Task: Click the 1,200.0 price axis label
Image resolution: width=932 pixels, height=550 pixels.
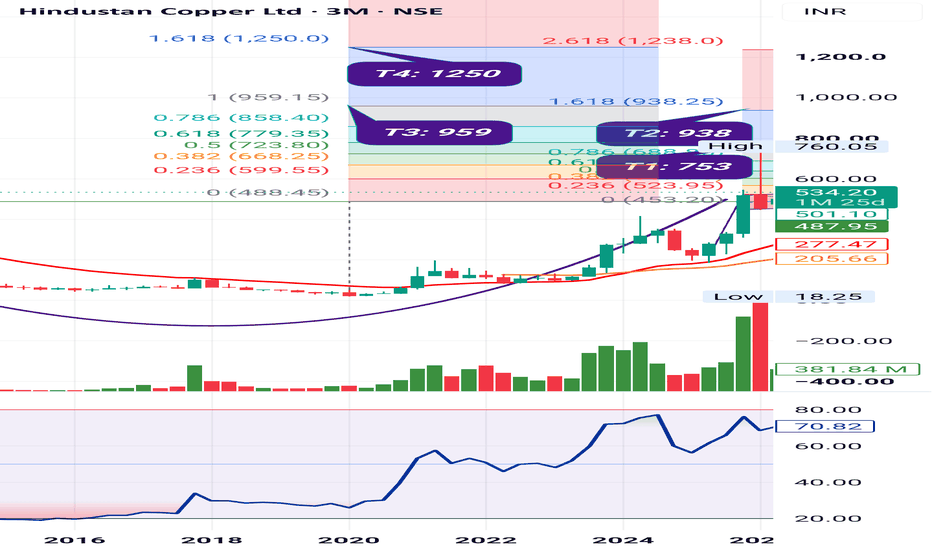Action: click(x=840, y=57)
